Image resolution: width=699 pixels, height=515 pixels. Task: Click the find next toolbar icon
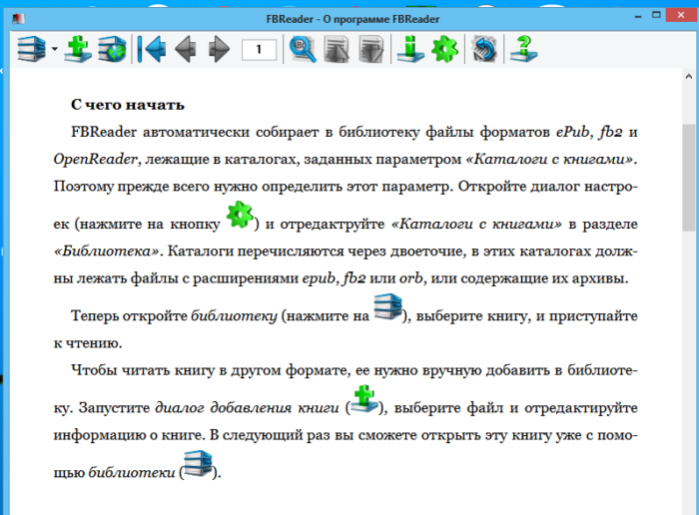[x=370, y=49]
